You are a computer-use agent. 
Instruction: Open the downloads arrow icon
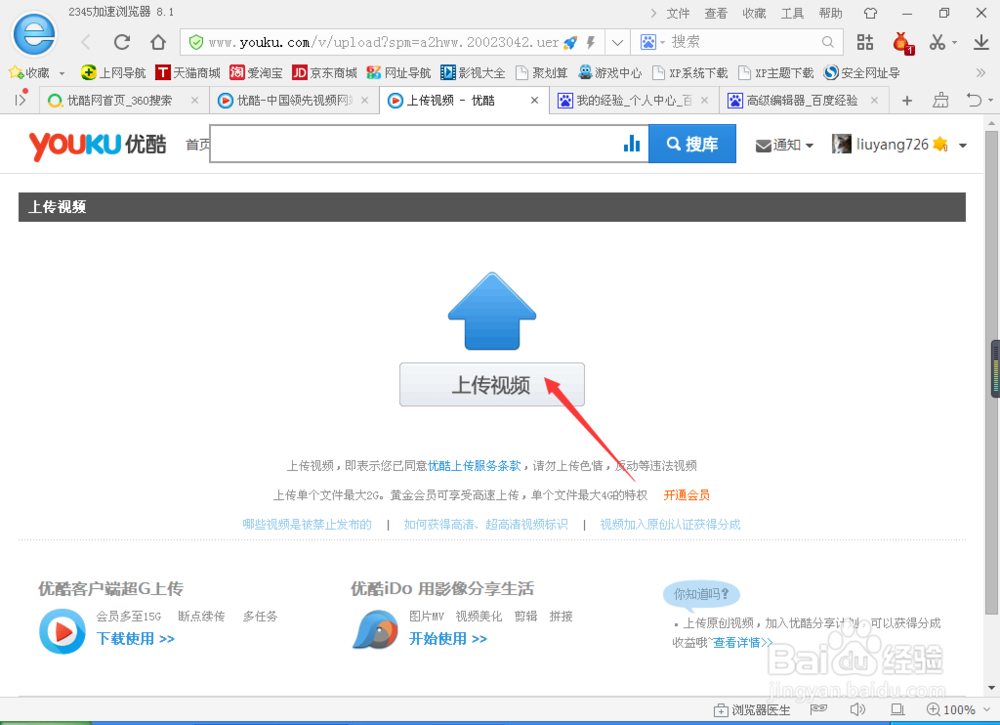pyautogui.click(x=981, y=42)
